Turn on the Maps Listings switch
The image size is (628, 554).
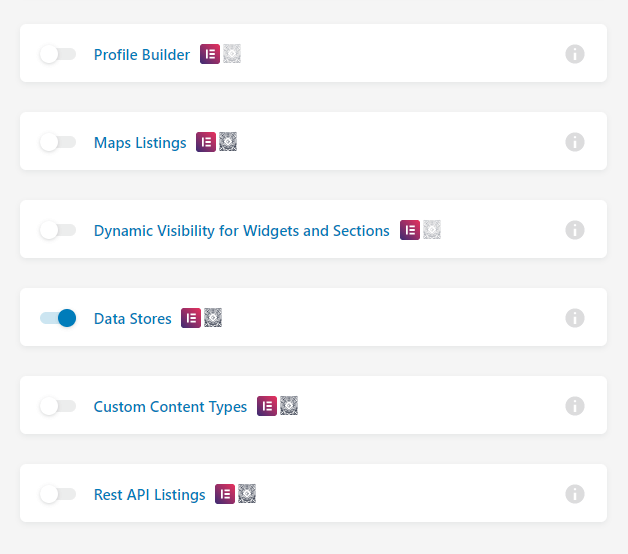tap(58, 142)
